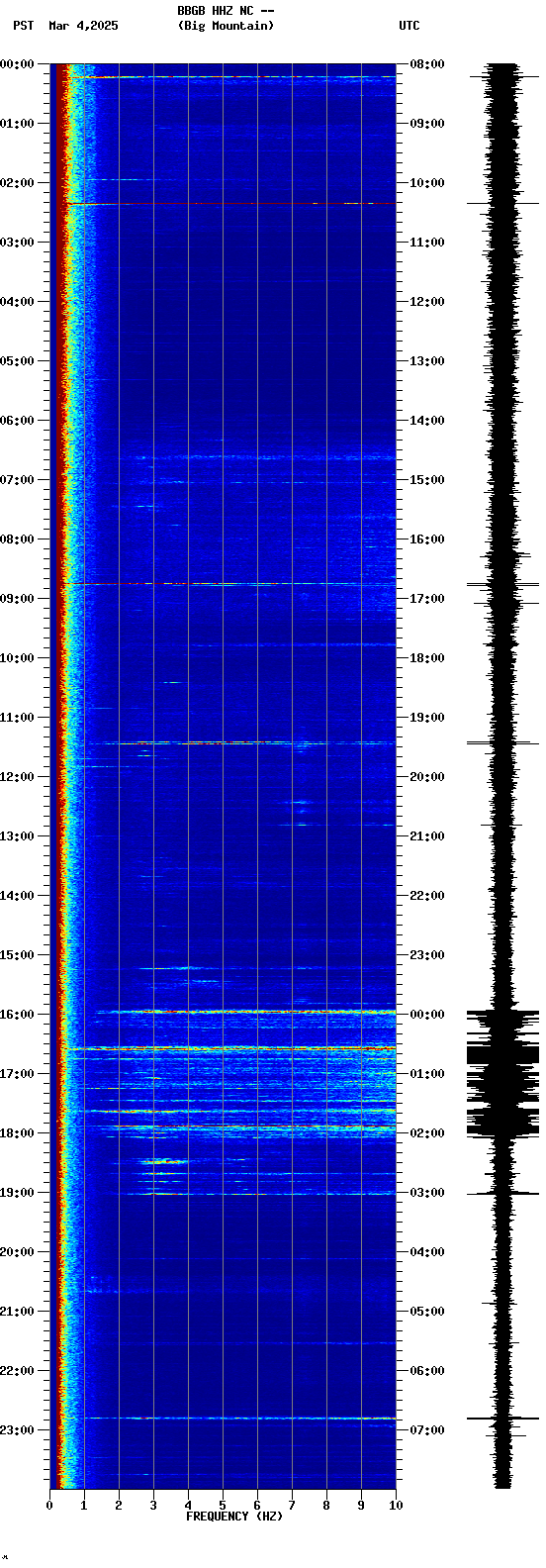Click the 22:00 label on PST axis
Screen dimensions: 546x1568
point(18,1371)
